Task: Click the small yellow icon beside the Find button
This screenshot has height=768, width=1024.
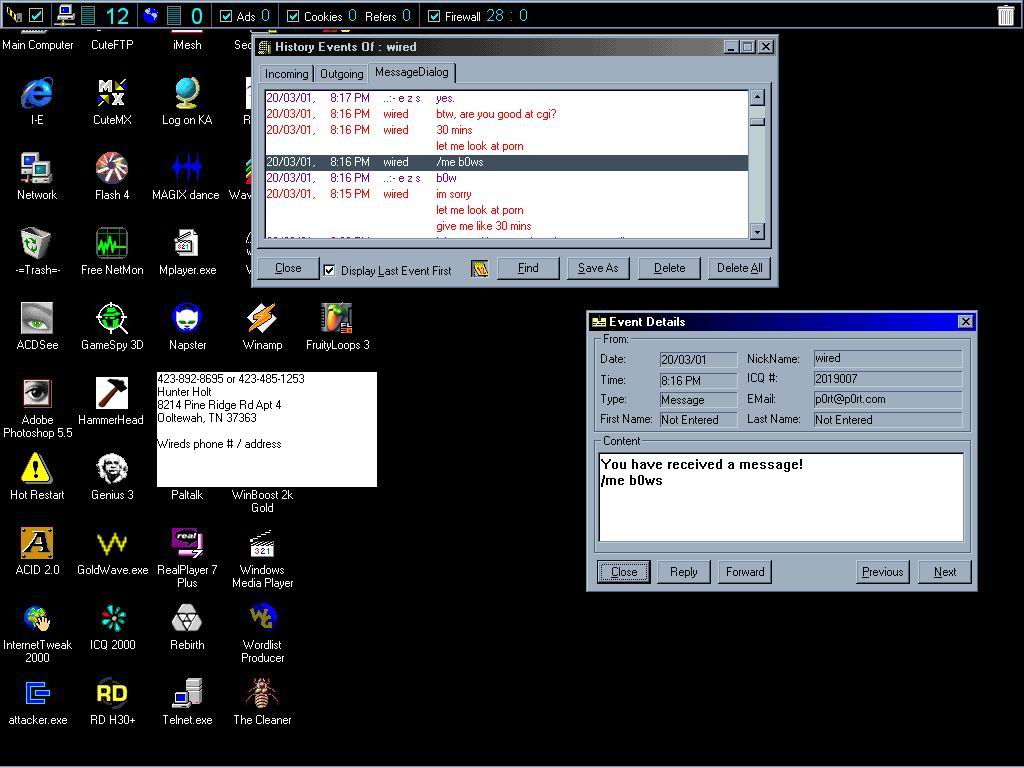Action: click(480, 269)
